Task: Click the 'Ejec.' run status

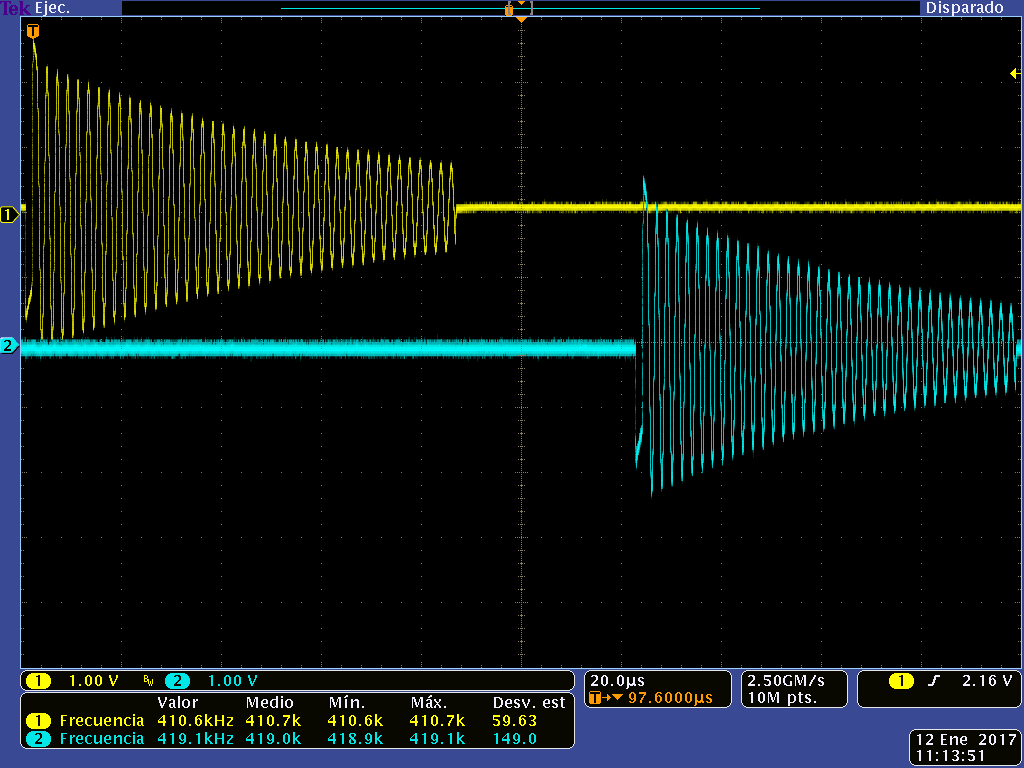Action: pos(52,9)
